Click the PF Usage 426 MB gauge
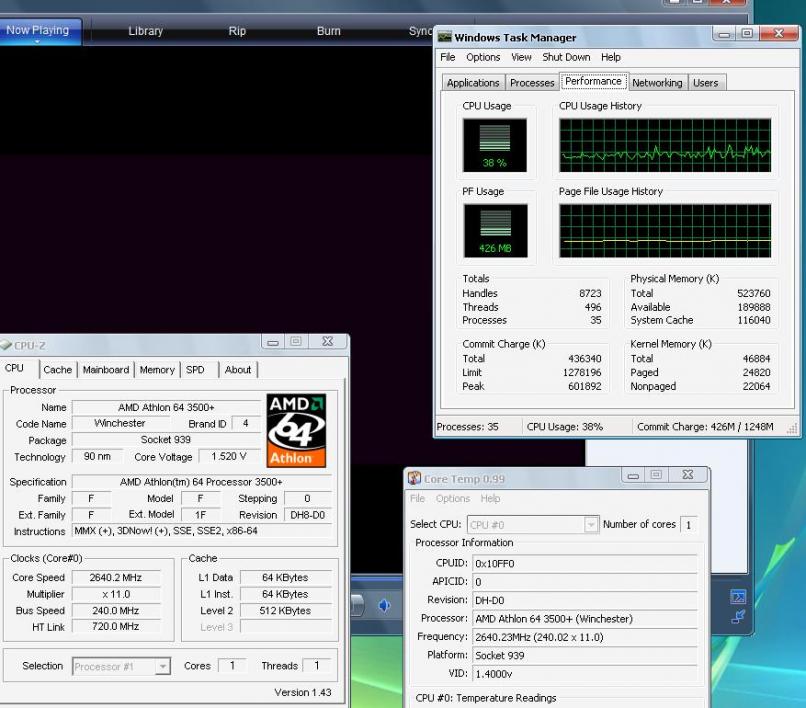Screen dimensions: 806x708 [x=495, y=230]
